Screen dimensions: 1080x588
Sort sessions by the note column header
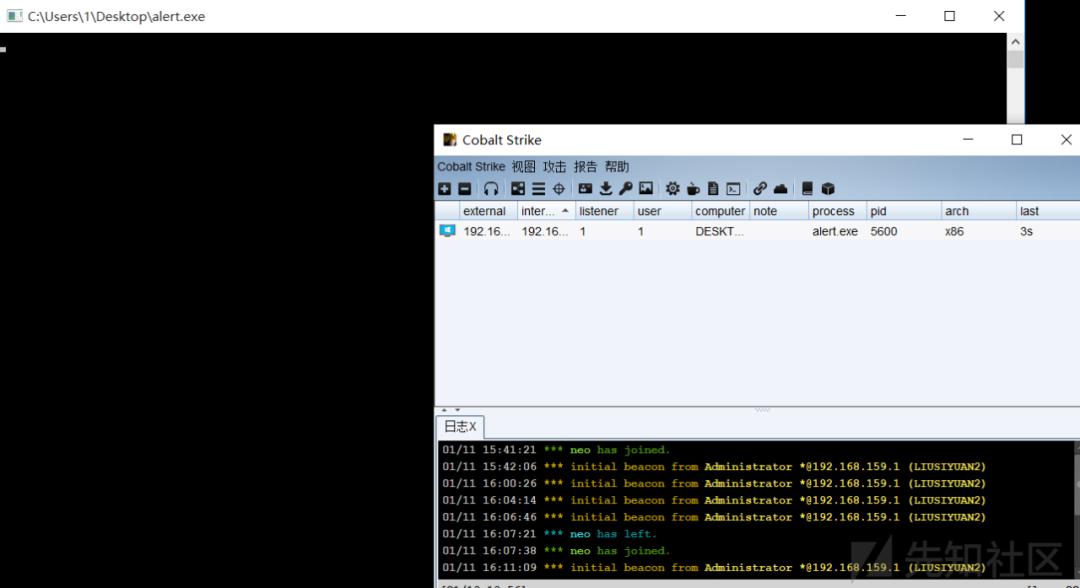pyautogui.click(x=779, y=211)
